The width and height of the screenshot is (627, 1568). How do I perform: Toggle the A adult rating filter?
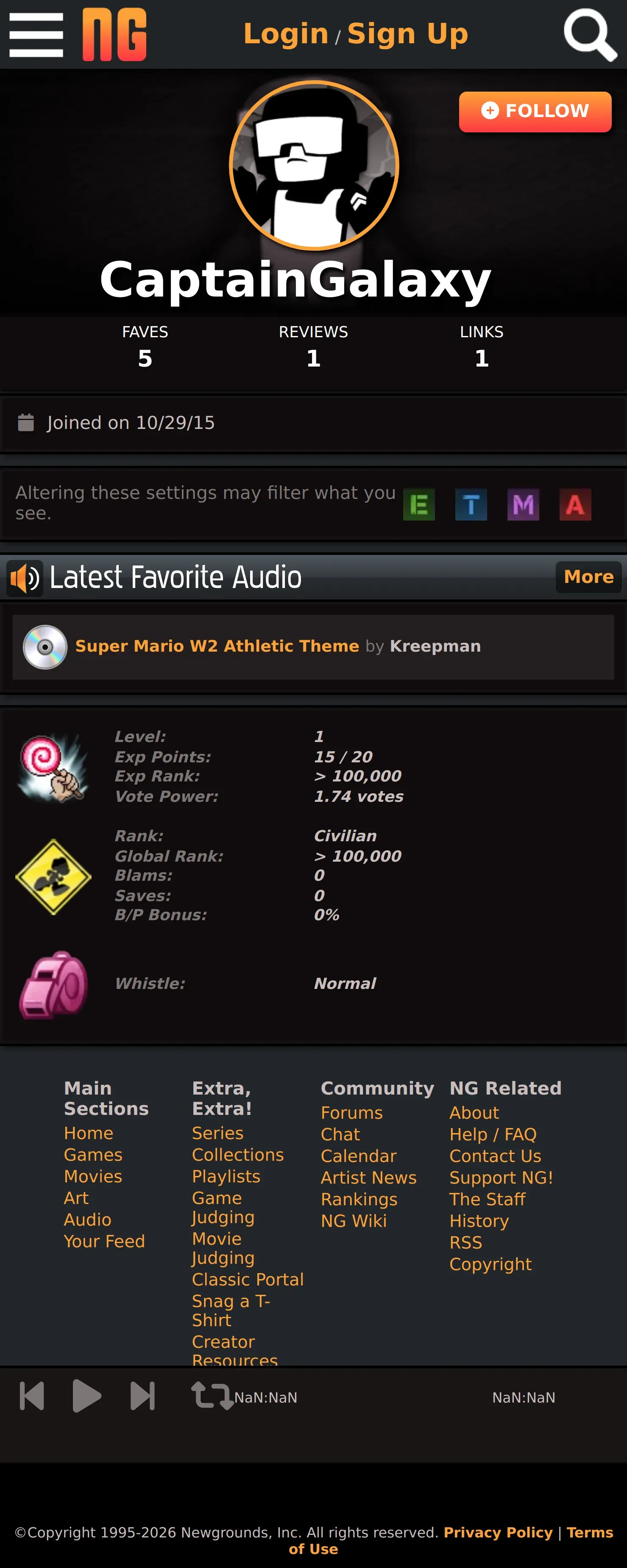coord(575,504)
